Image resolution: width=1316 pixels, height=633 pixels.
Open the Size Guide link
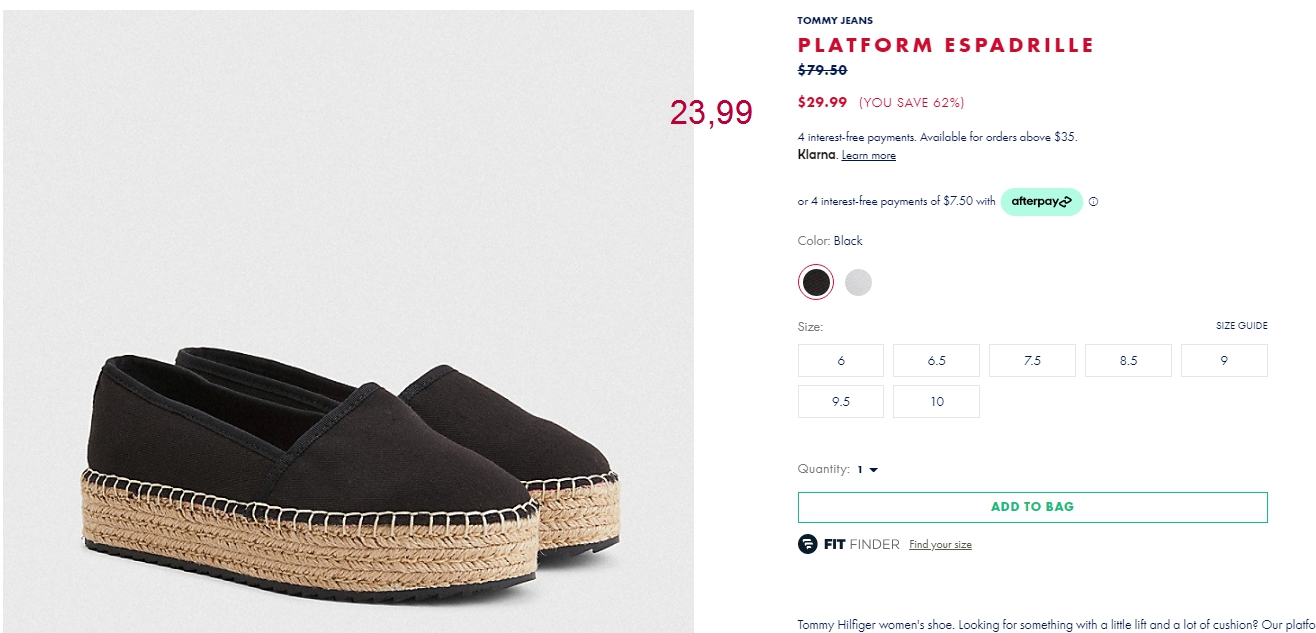[1241, 326]
